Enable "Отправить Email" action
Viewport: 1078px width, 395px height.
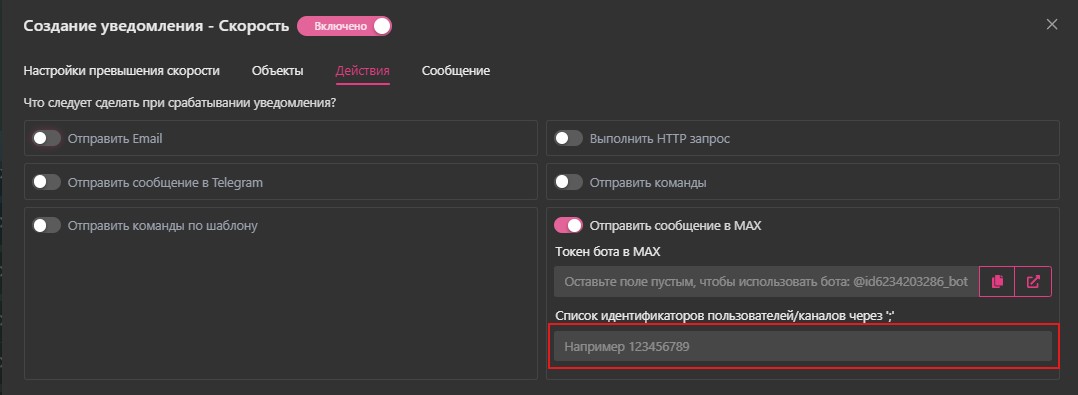click(47, 138)
